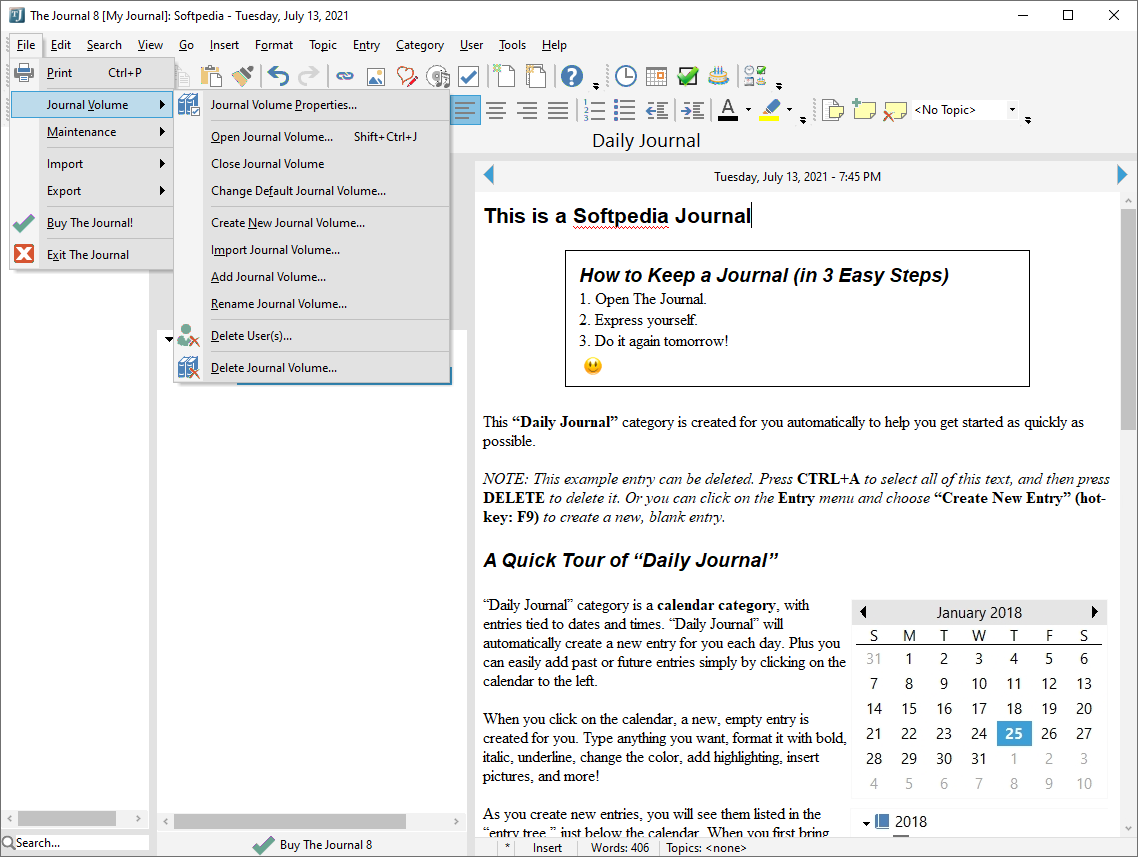
Task: Click the Search field in the bottom-left
Action: coord(75,843)
